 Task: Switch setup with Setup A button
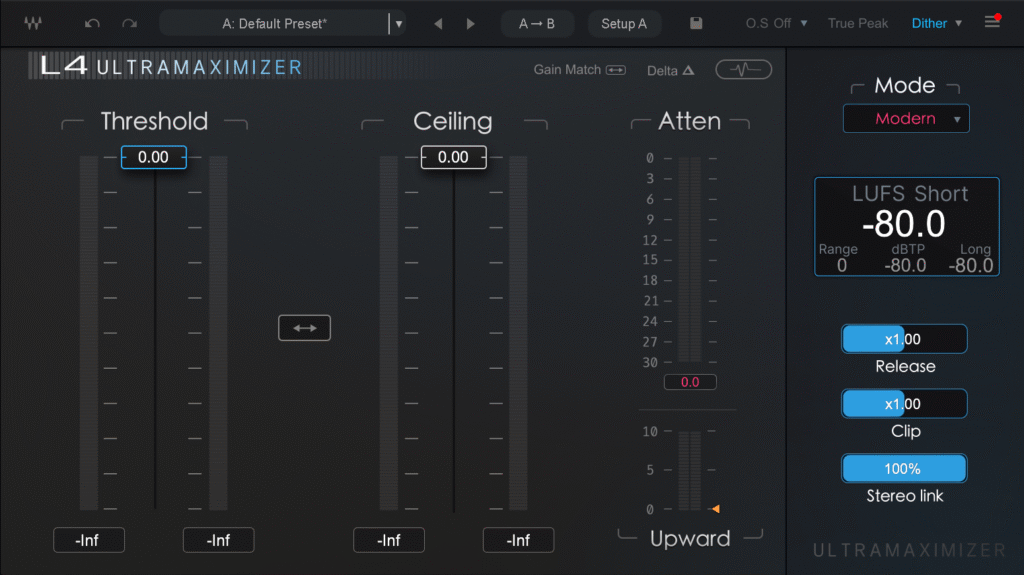pos(624,23)
